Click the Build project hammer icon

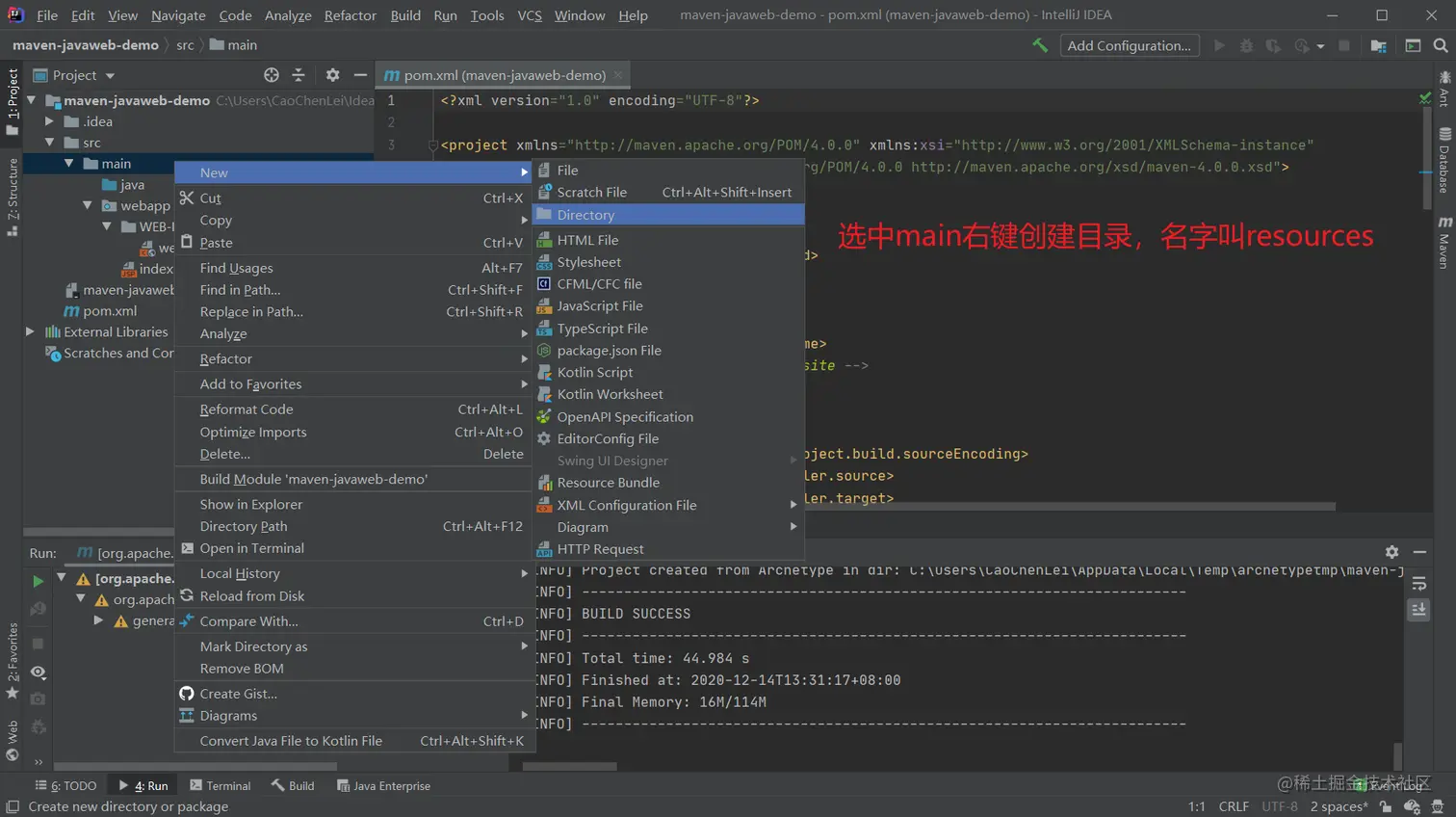tap(1040, 45)
